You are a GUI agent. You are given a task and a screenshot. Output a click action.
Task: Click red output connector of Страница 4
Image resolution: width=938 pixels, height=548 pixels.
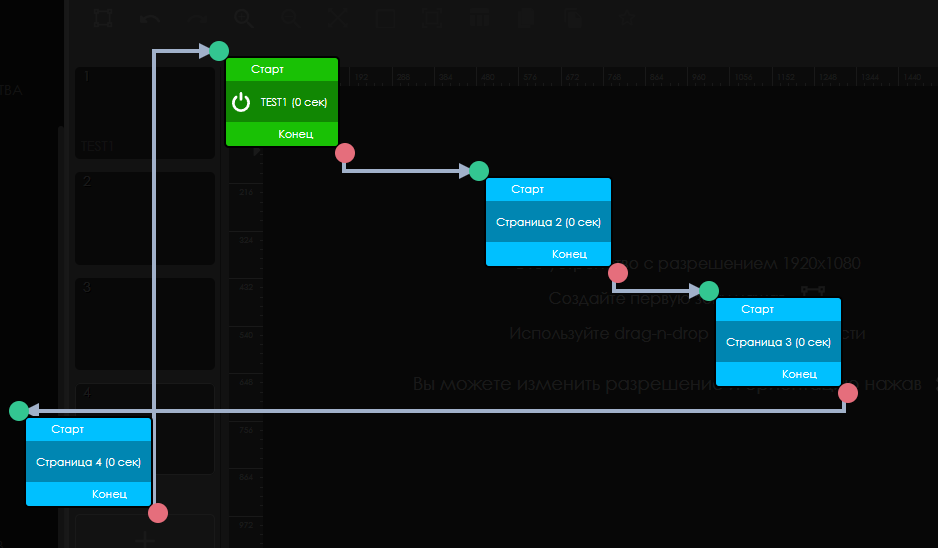[158, 513]
